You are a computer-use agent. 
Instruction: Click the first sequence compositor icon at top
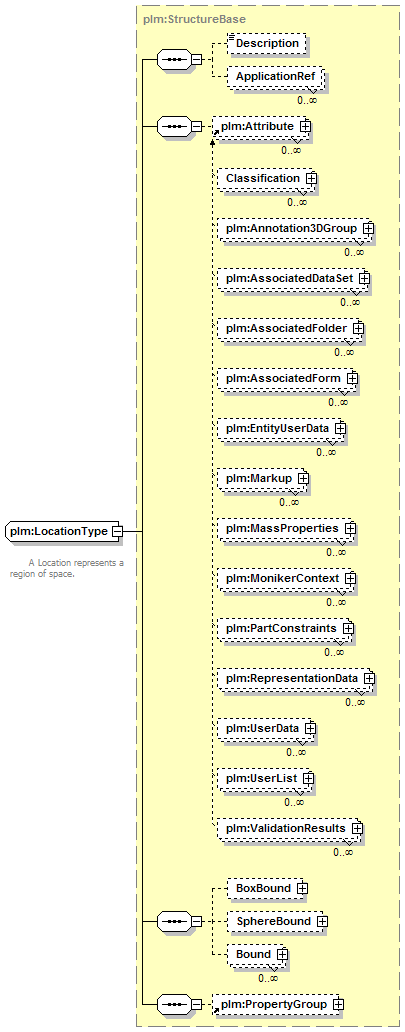click(175, 59)
